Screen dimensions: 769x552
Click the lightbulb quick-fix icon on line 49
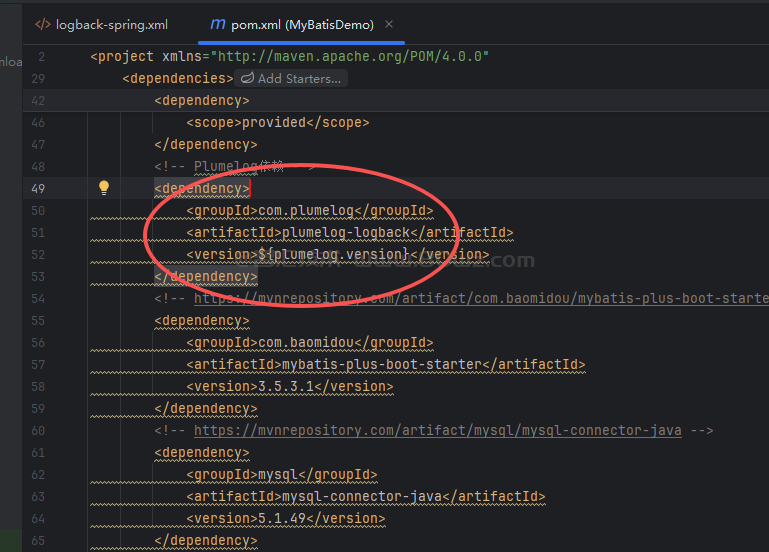pyautogui.click(x=103, y=188)
